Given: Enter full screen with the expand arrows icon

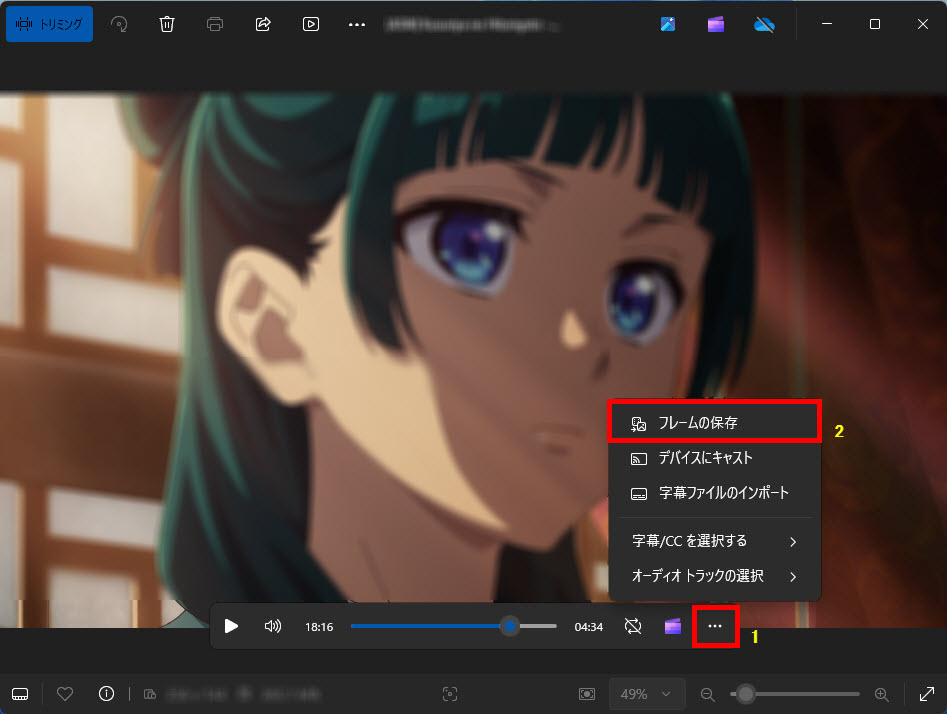Looking at the screenshot, I should [926, 693].
